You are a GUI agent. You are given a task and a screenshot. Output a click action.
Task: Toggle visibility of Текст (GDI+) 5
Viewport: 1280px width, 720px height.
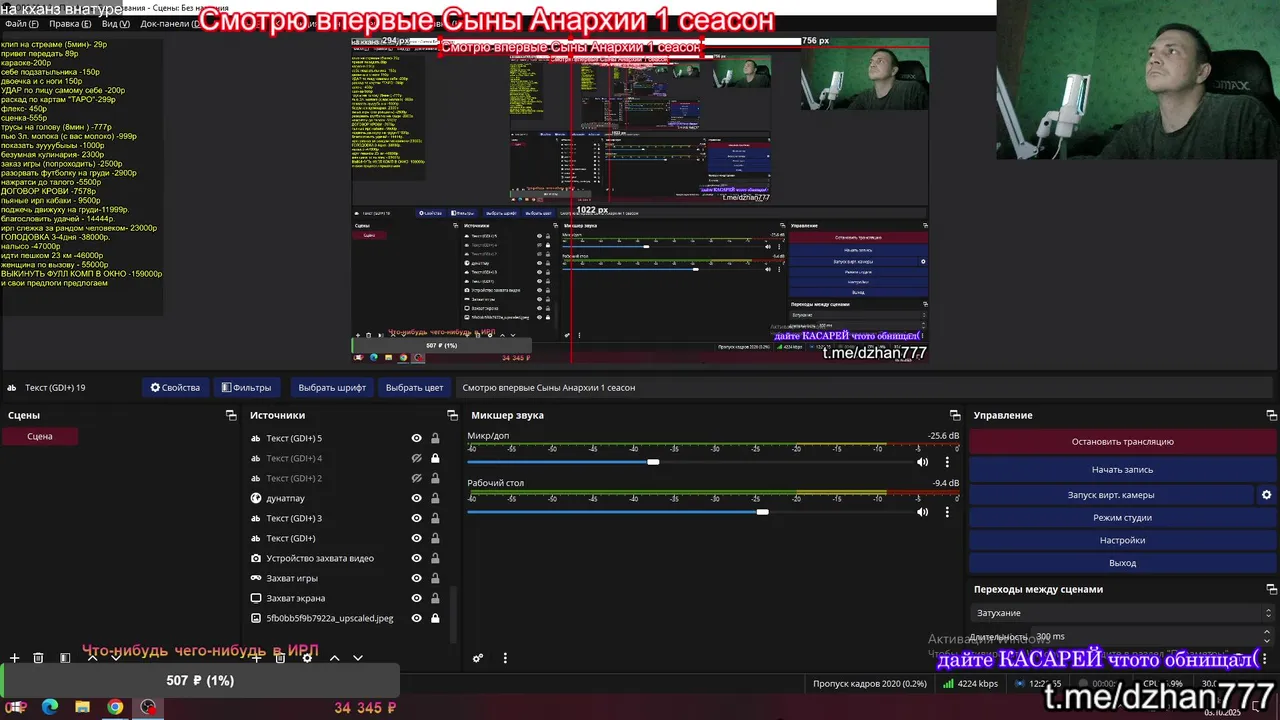(x=417, y=438)
